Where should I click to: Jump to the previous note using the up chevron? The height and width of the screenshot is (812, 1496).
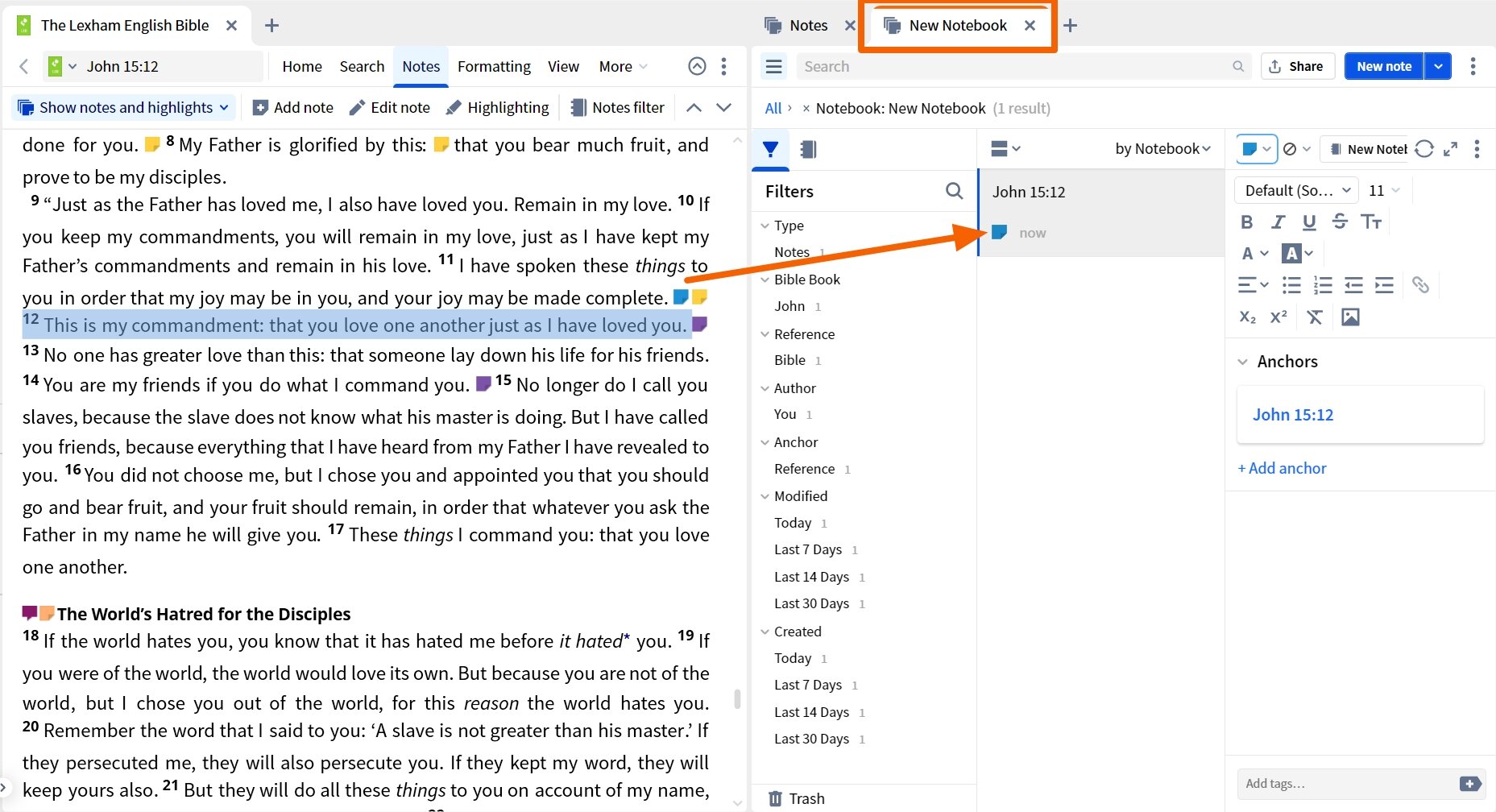tap(694, 107)
